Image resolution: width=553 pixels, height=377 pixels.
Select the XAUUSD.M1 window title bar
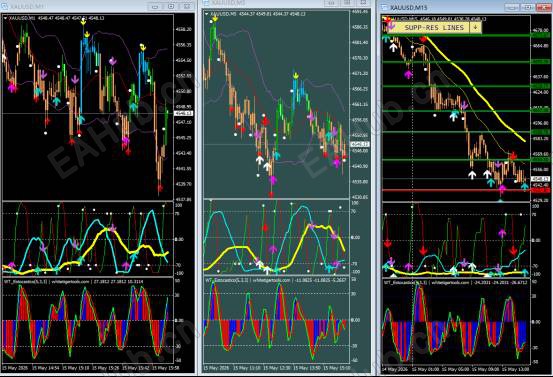(x=98, y=6)
